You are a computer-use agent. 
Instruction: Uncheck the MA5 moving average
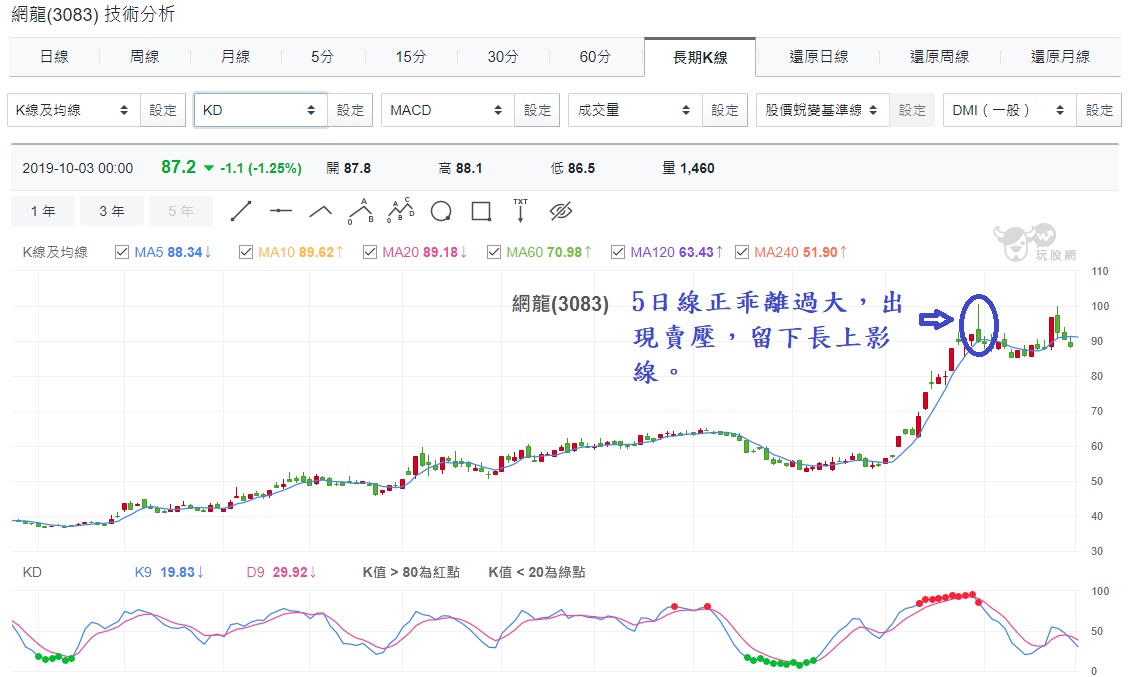point(122,252)
